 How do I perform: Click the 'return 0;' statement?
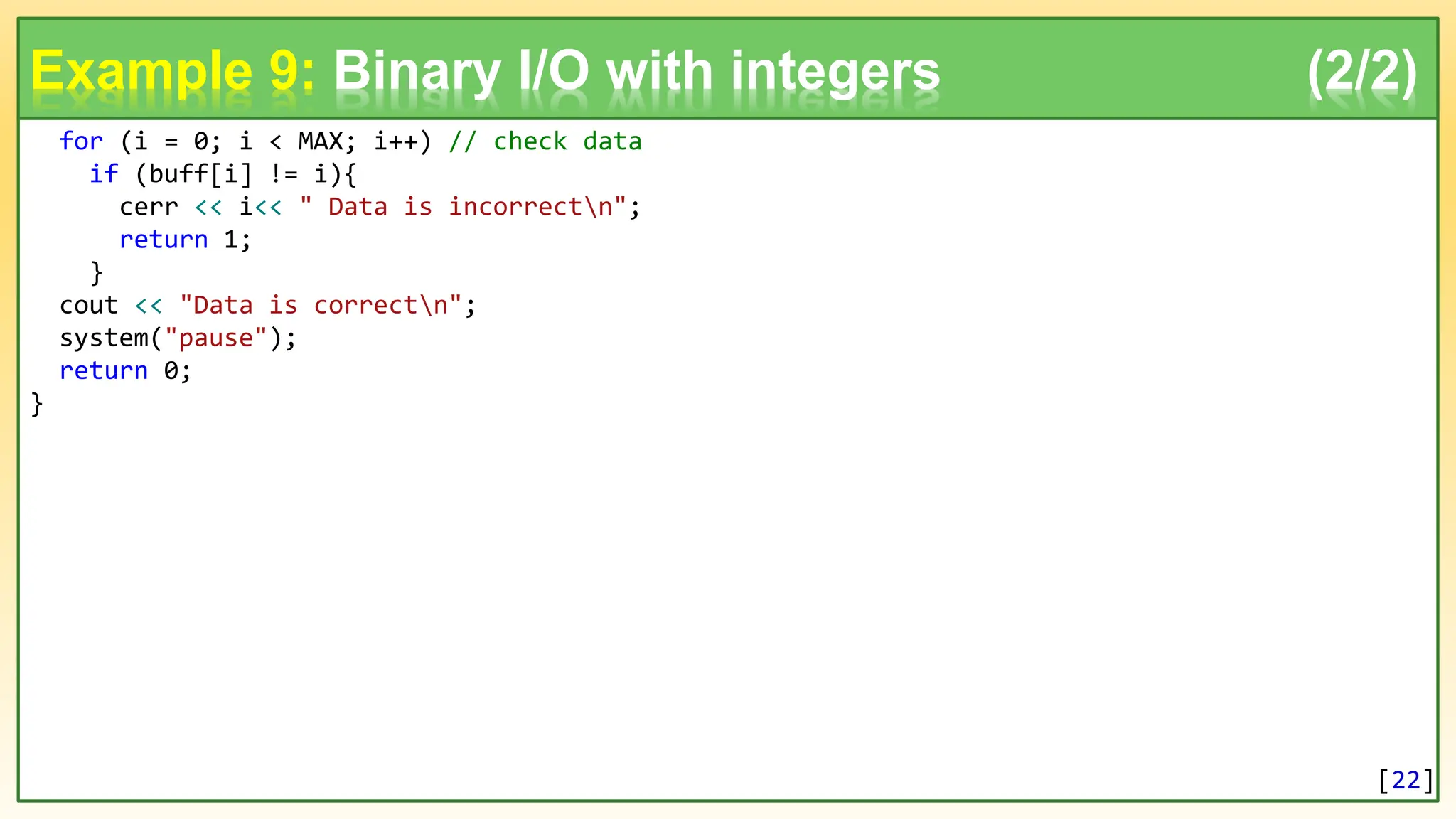click(x=125, y=370)
